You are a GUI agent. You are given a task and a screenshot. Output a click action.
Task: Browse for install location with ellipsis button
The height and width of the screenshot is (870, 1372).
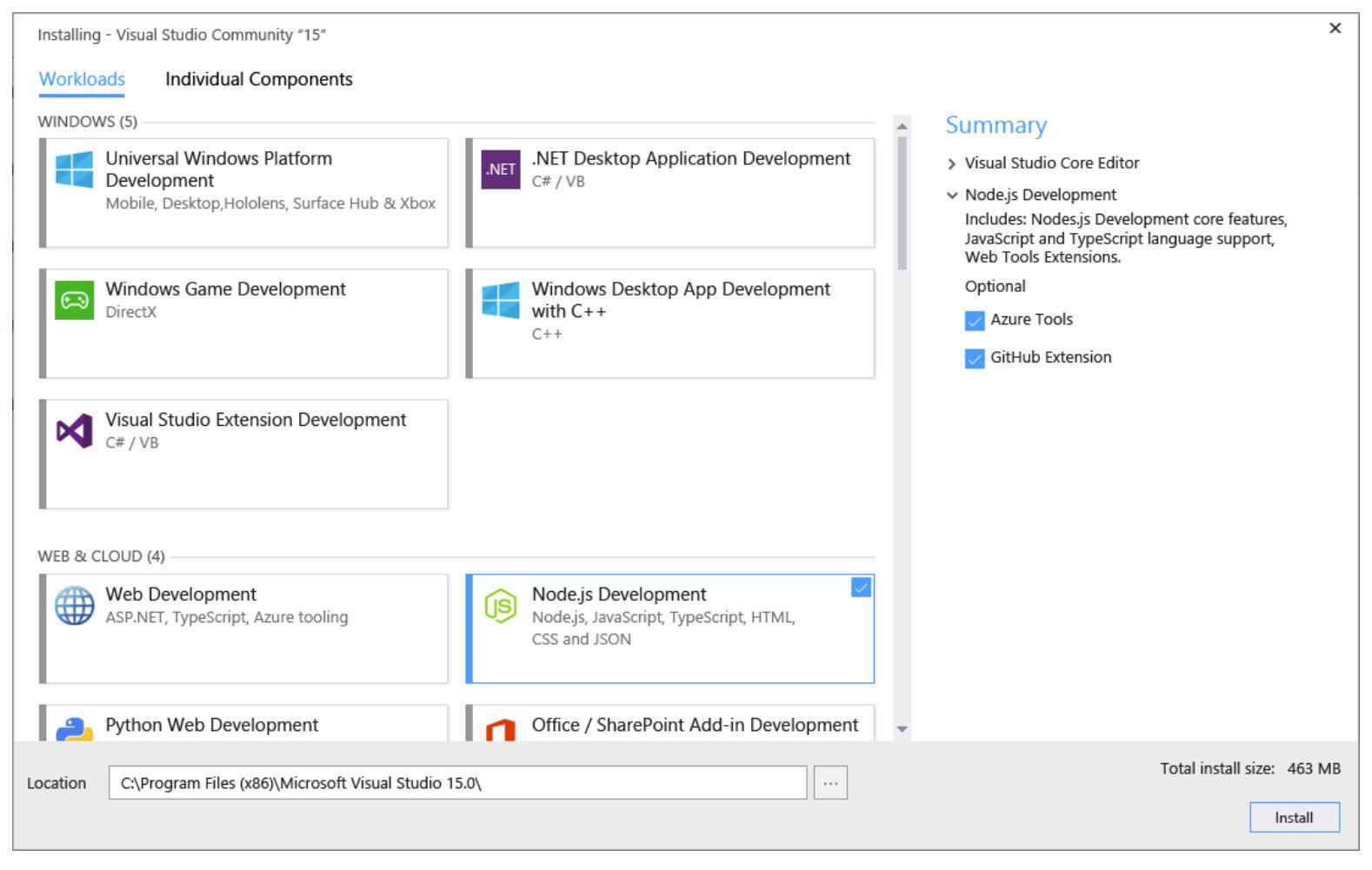(x=830, y=783)
